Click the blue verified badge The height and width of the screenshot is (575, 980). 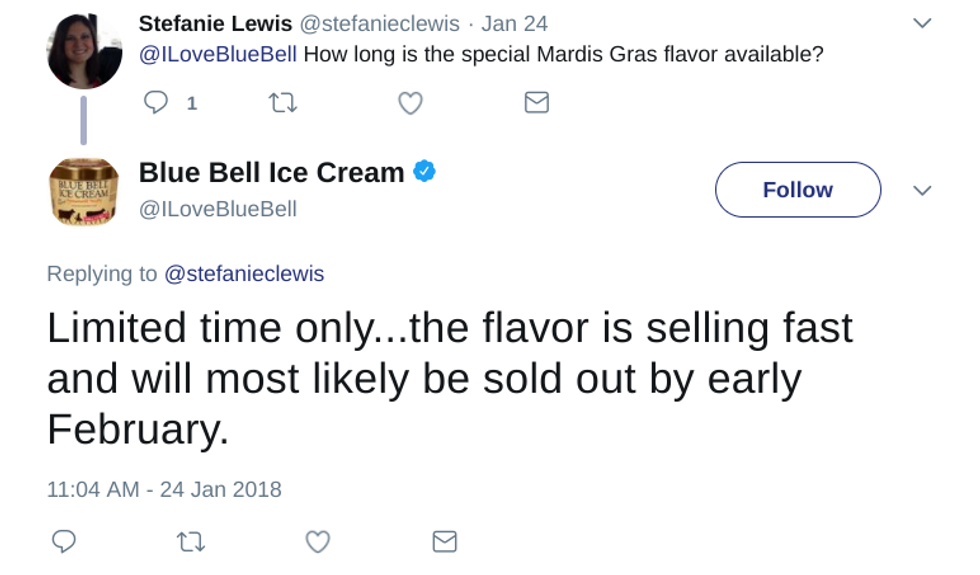[x=424, y=172]
